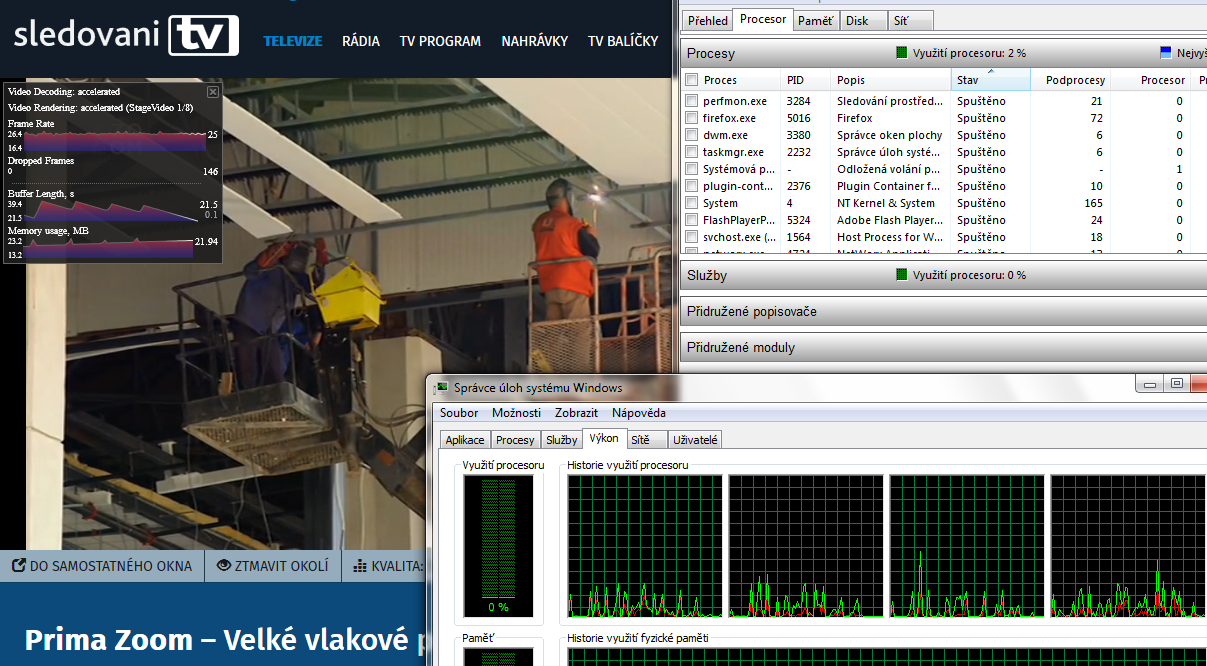Switch to Paměť tab in Resource Monitor
The width and height of the screenshot is (1207, 666).
(x=815, y=20)
